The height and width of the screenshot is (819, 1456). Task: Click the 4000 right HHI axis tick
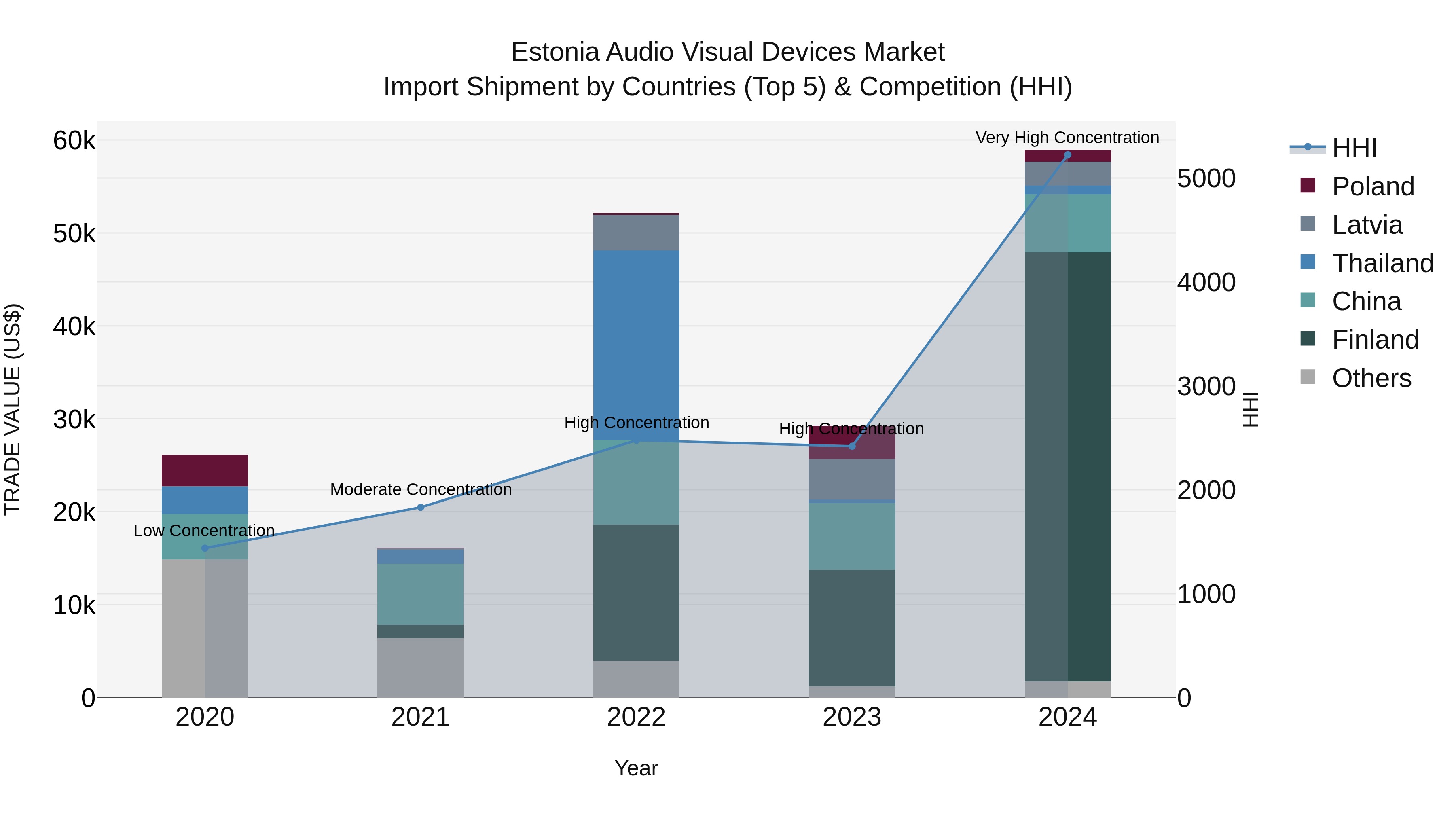click(1206, 282)
